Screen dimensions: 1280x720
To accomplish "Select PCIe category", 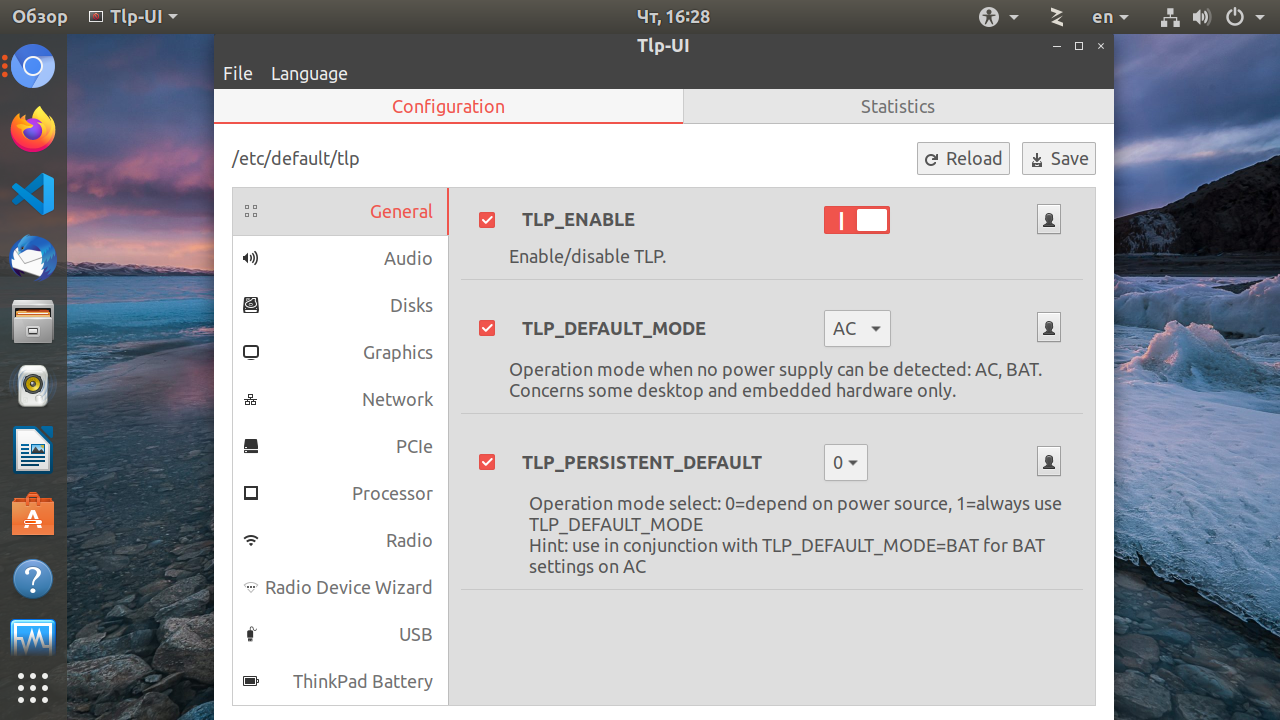I will 340,446.
